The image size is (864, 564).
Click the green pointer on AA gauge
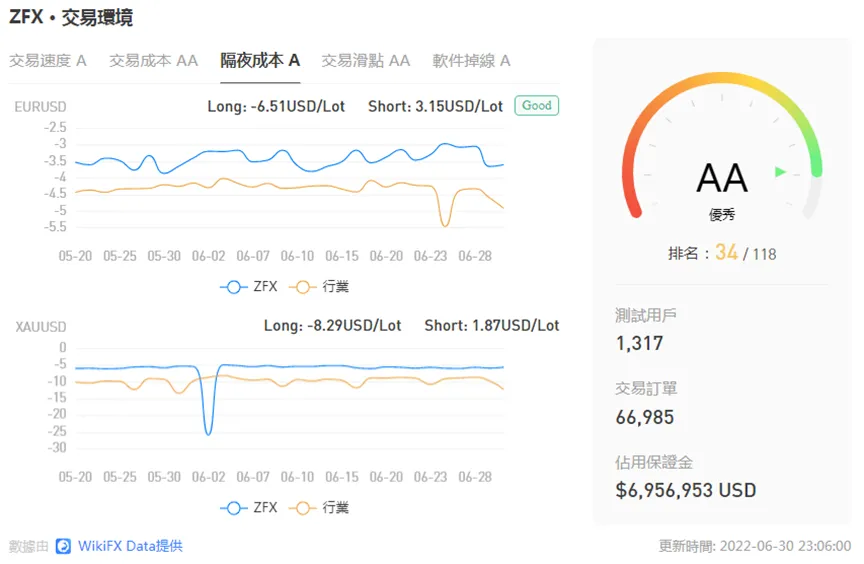[780, 172]
